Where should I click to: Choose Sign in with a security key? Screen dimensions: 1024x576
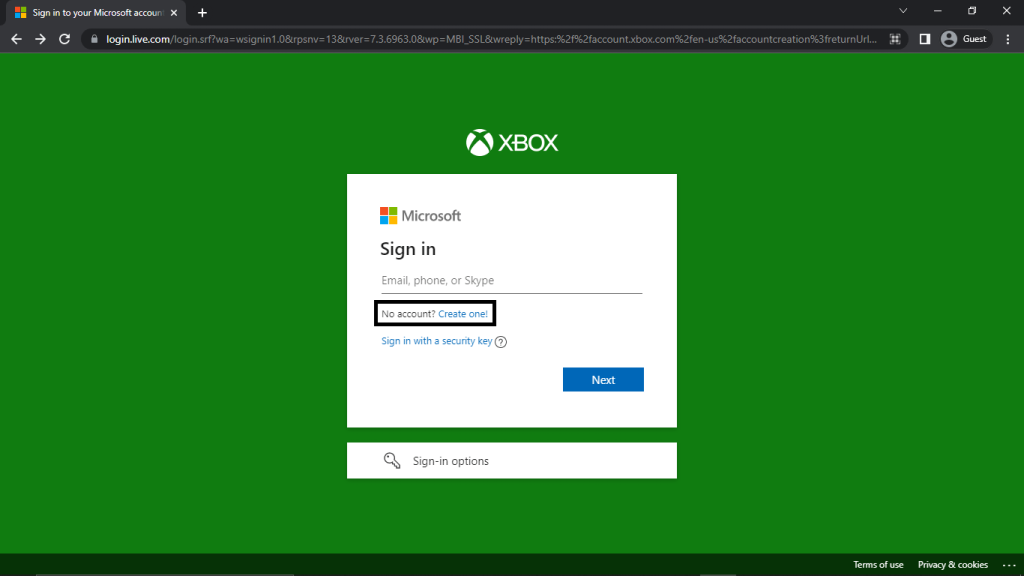point(437,341)
